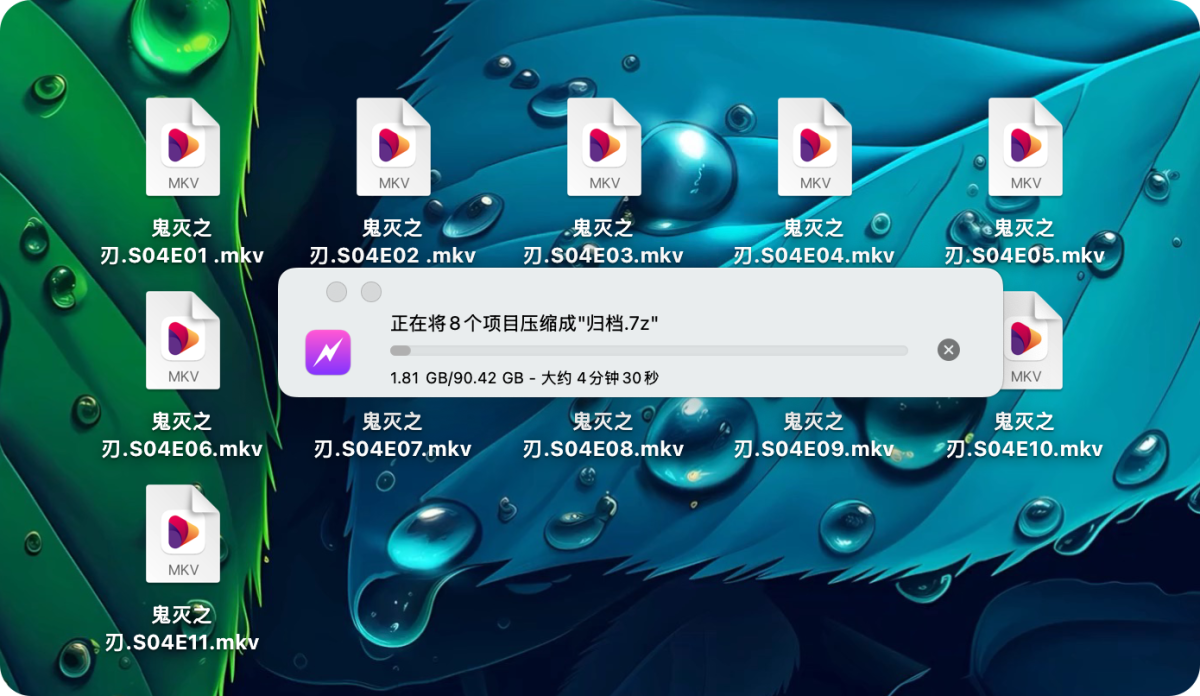The height and width of the screenshot is (696, 1200).
Task: Click the 鬼灭之刃.S04E08.mkv file name label
Action: tap(604, 435)
